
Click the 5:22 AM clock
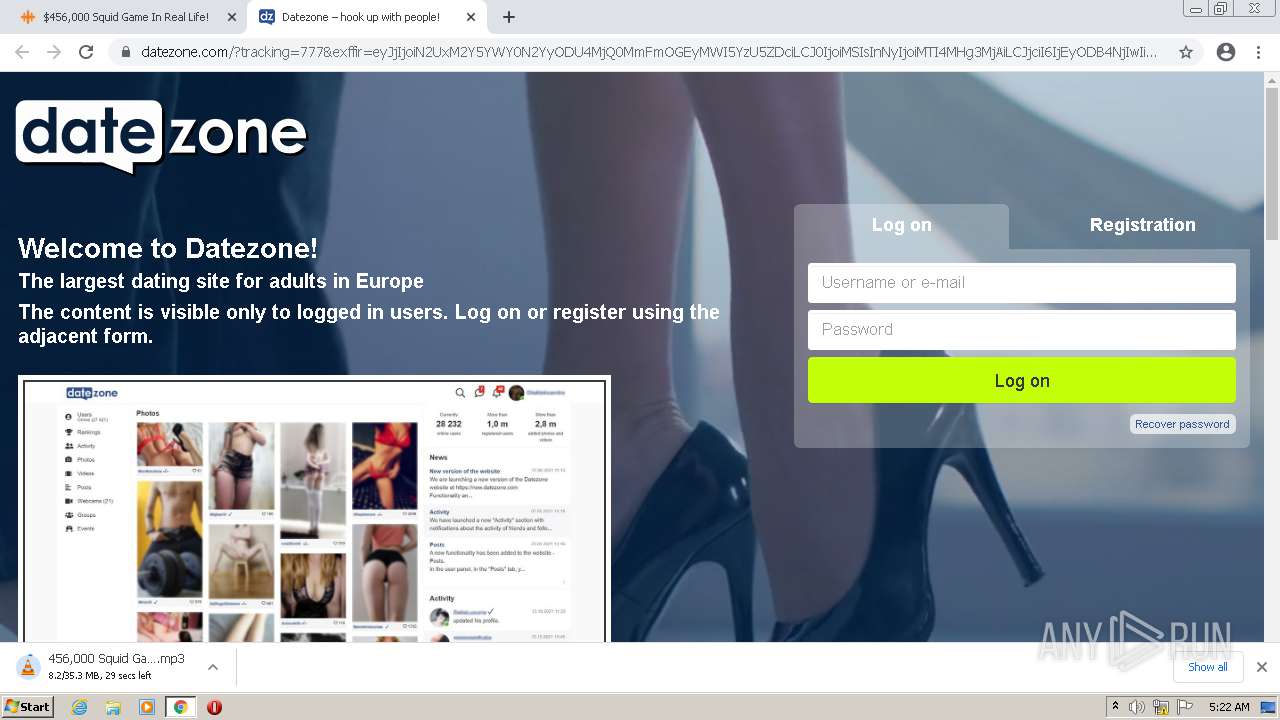(x=1229, y=707)
